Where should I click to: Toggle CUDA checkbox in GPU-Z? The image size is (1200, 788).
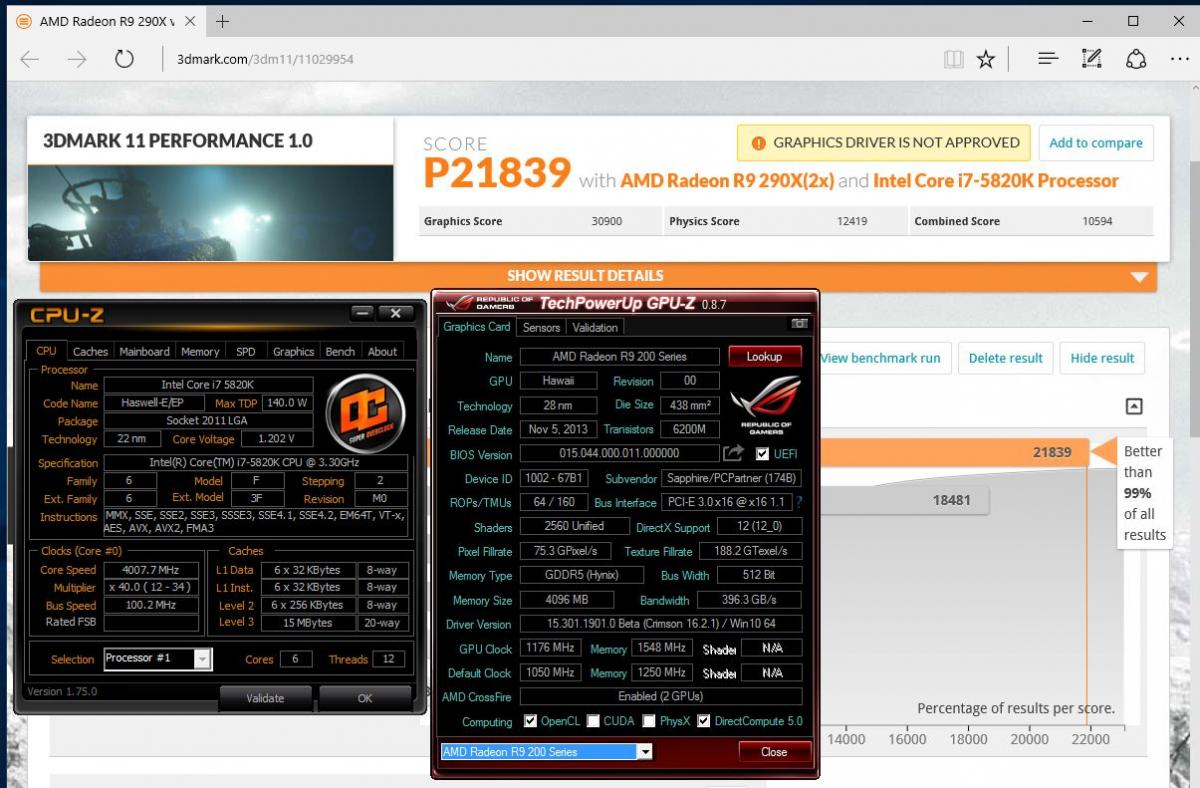coord(594,721)
